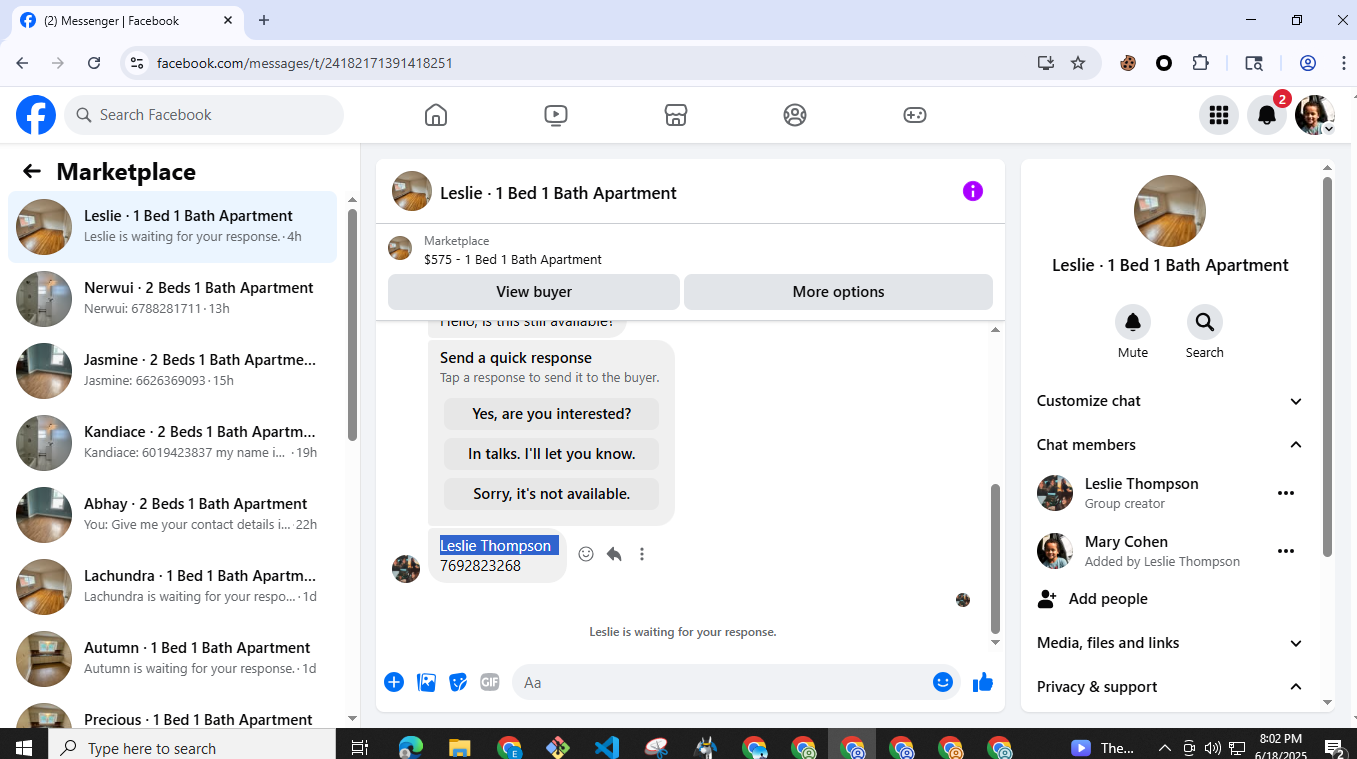Viewport: 1357px width, 759px height.
Task: Send "Yes, are you interested?" quick response
Action: click(551, 414)
